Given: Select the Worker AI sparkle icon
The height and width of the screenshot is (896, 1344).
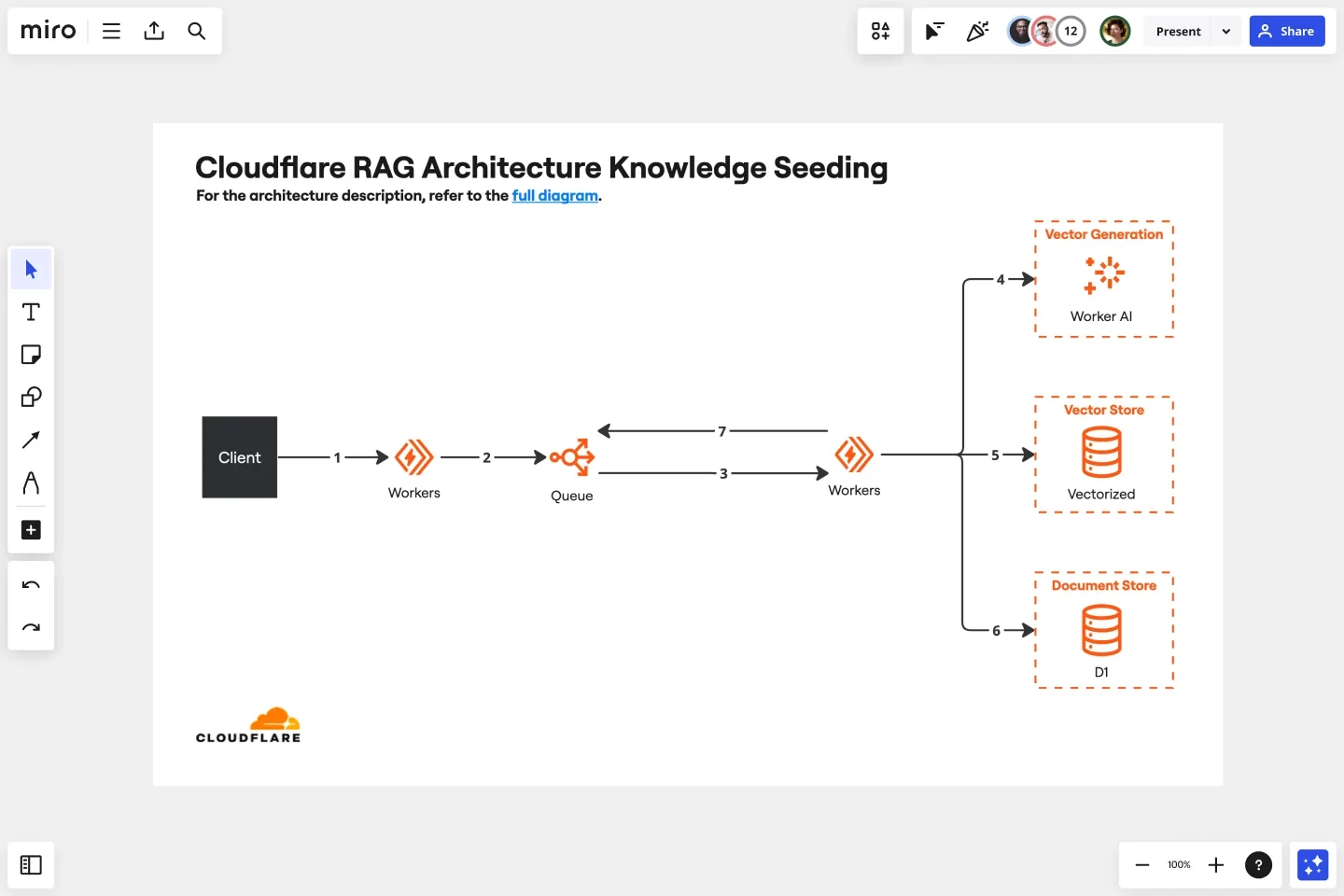Looking at the screenshot, I should point(1104,275).
